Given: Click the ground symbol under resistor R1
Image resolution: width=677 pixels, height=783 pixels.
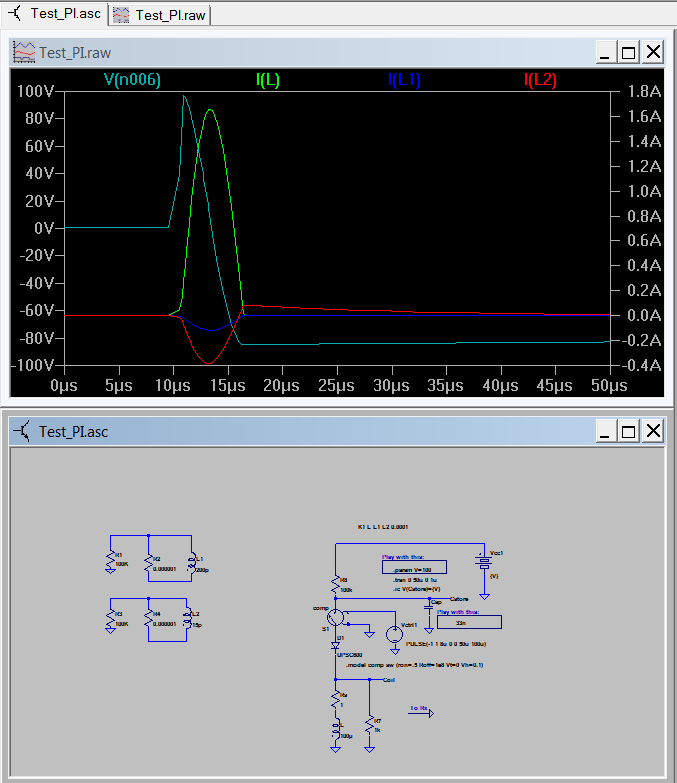Looking at the screenshot, I should tap(110, 571).
